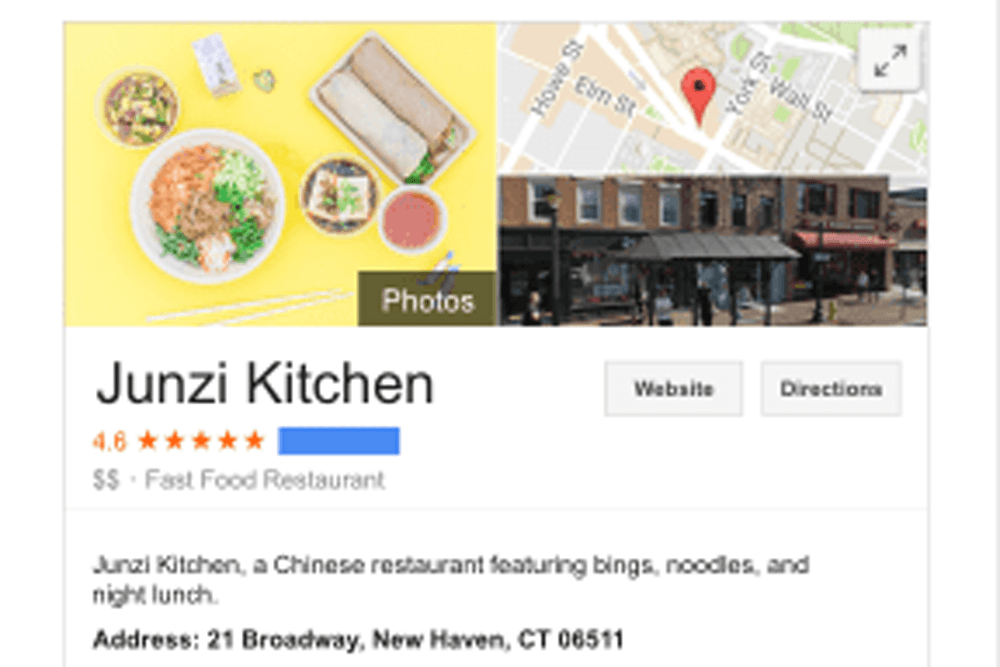Screen dimensions: 1000x667
Task: Click the Fast Food Restaurant category text
Action: click(265, 480)
